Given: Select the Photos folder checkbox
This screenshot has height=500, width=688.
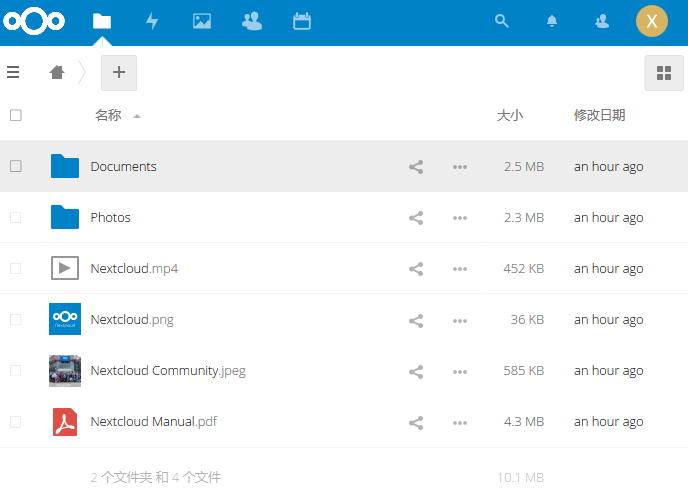Looking at the screenshot, I should coord(16,218).
